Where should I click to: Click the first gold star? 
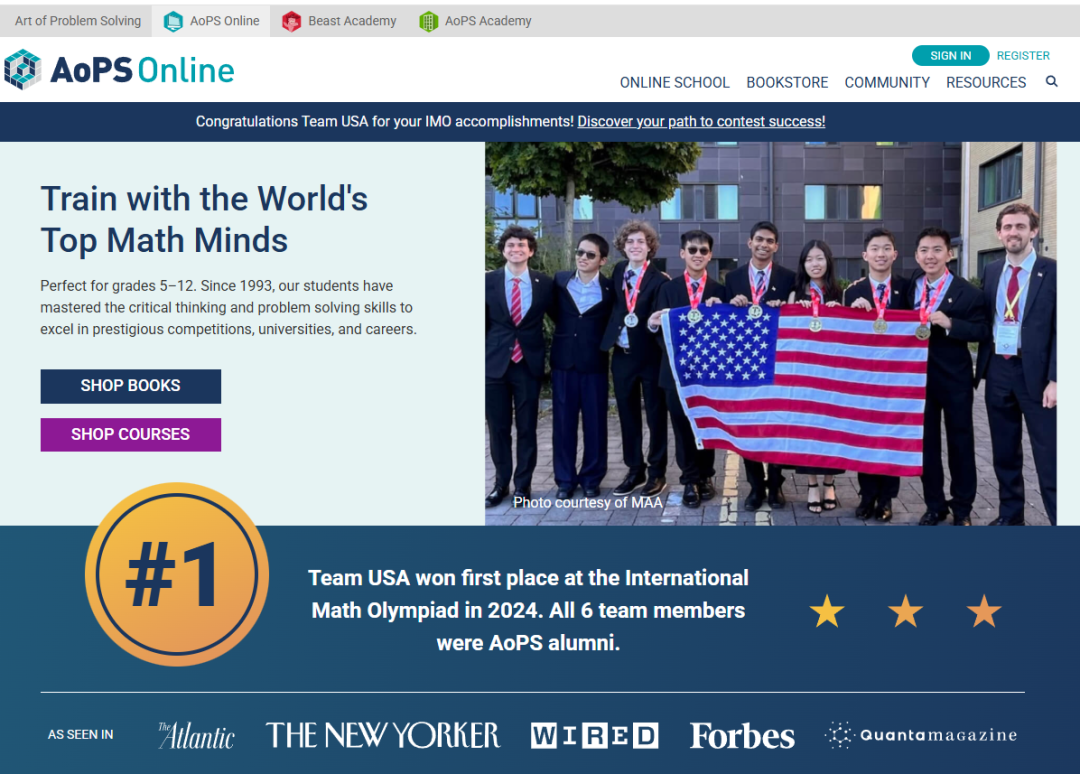pos(827,611)
